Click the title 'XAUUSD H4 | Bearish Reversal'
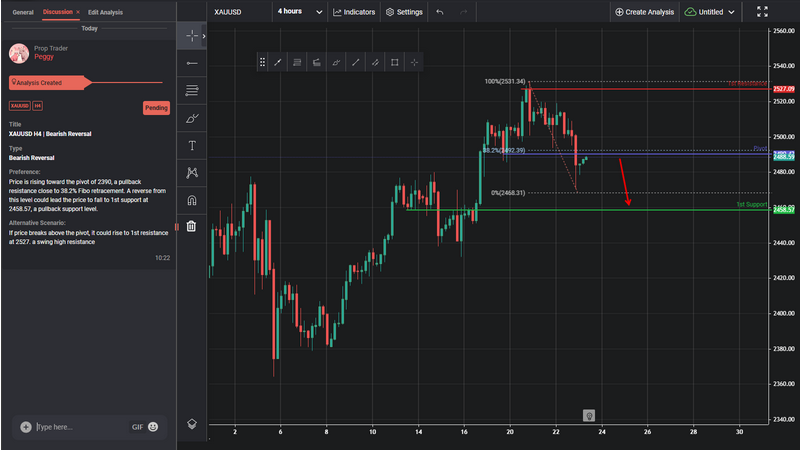This screenshot has width=800, height=450. 50,134
